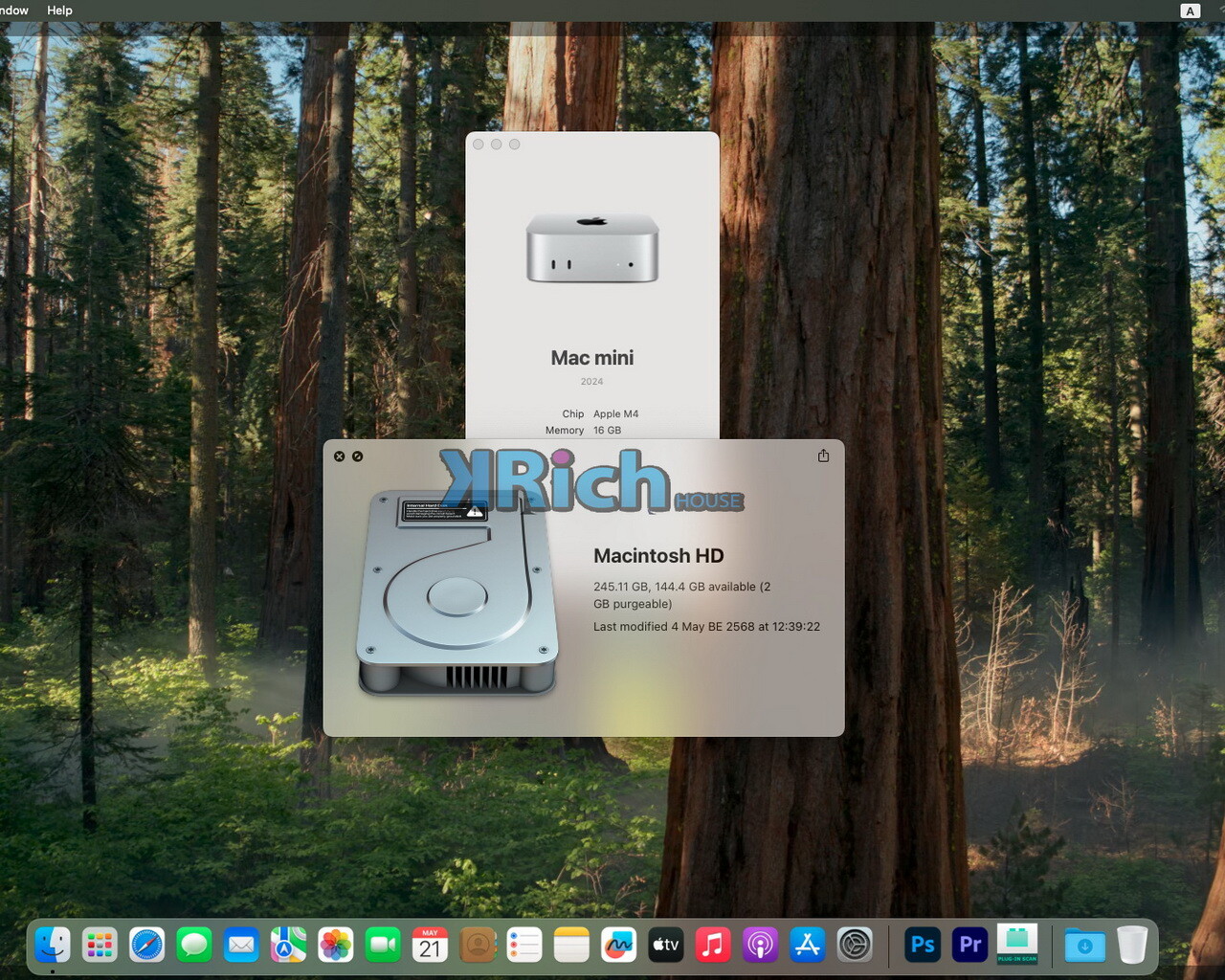The image size is (1225, 980).
Task: Open Calendar showing May 21
Action: coord(430,946)
